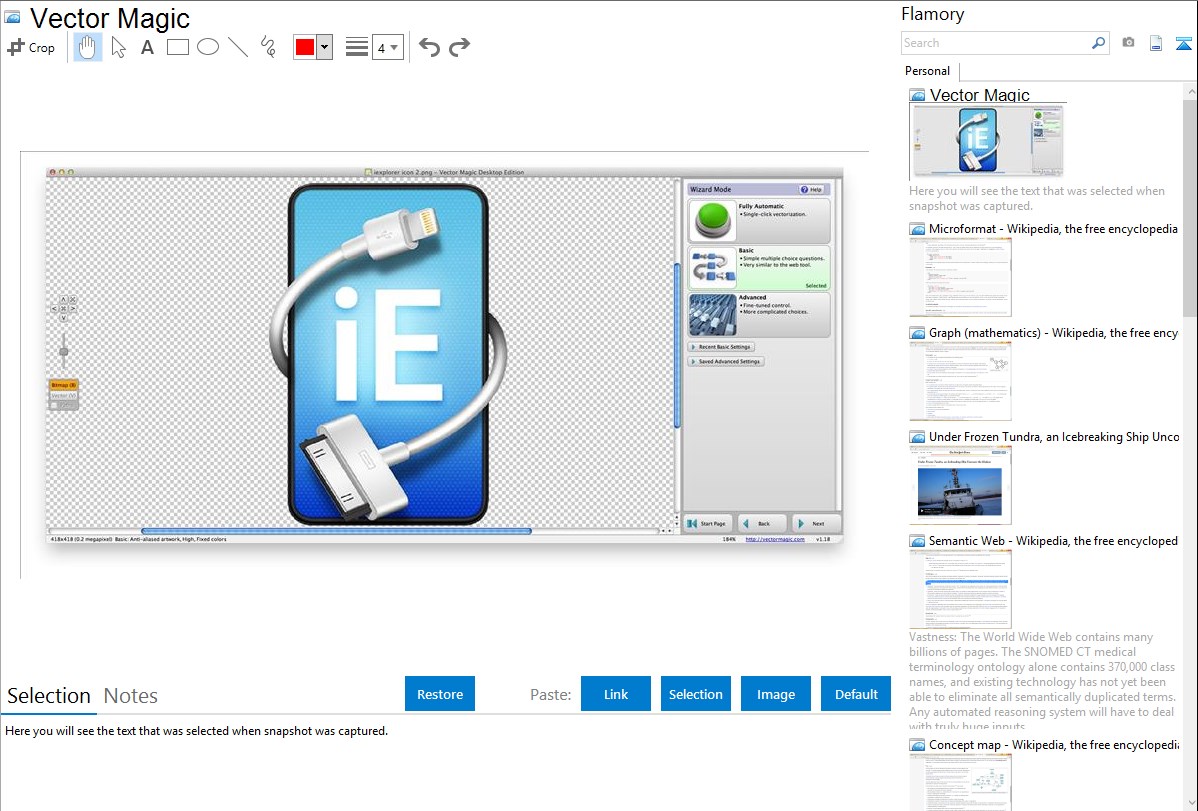The height and width of the screenshot is (811, 1198).
Task: Click the Semantic Web - Wikipedia title
Action: point(1053,540)
